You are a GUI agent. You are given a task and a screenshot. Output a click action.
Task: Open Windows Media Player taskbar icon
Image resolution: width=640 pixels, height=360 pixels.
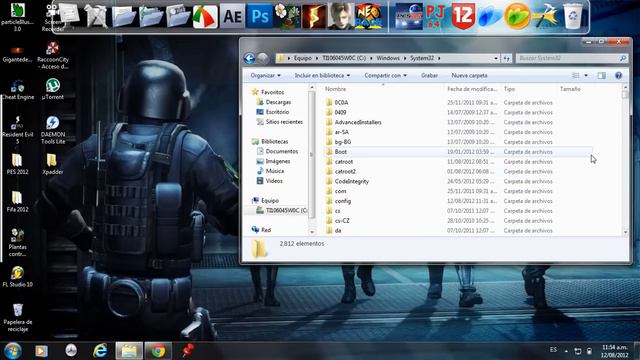(41, 351)
